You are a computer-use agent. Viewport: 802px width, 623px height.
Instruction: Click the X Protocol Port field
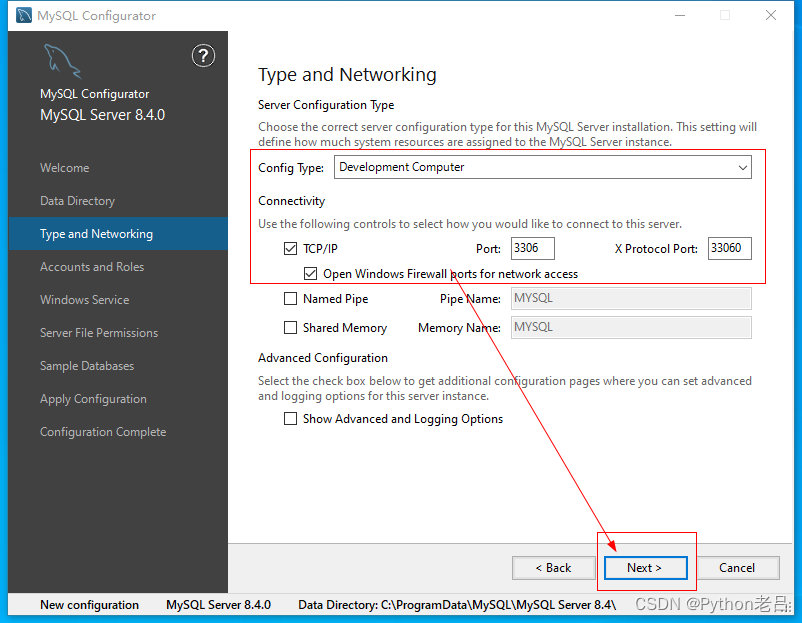pyautogui.click(x=730, y=248)
